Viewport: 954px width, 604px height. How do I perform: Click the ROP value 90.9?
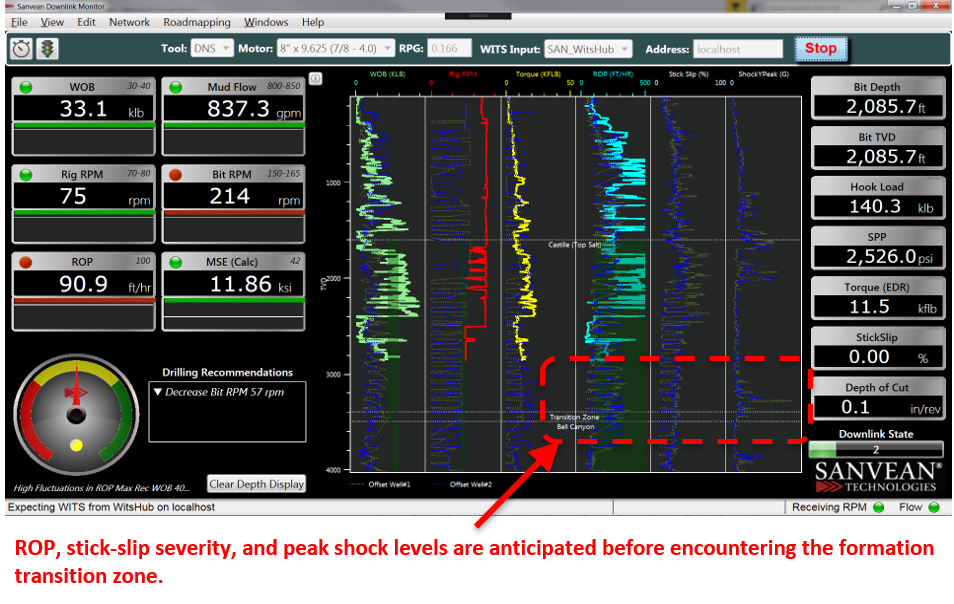click(83, 284)
